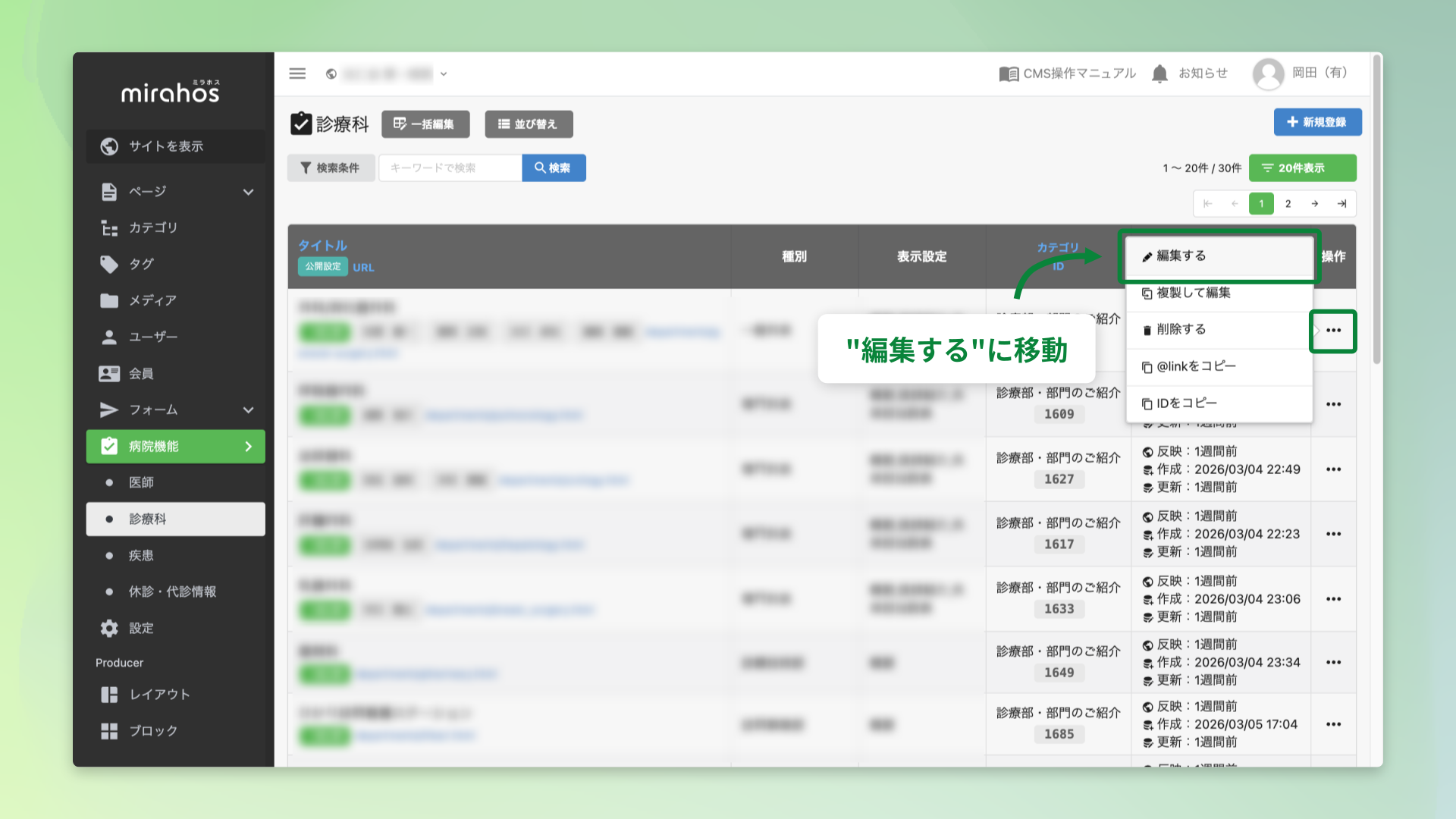
Task: Open the hamburger menu icon
Action: pos(297,74)
